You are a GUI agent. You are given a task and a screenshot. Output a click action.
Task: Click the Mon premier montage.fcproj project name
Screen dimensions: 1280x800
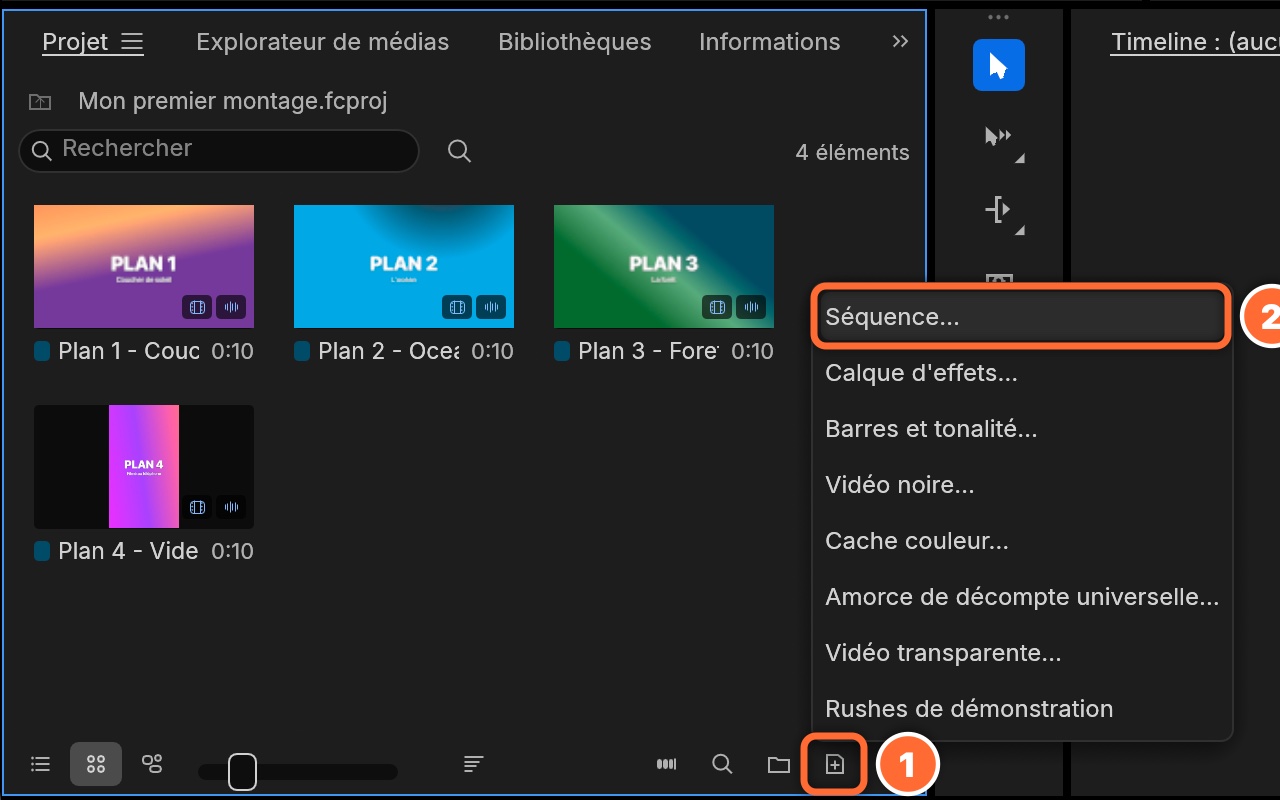click(233, 101)
